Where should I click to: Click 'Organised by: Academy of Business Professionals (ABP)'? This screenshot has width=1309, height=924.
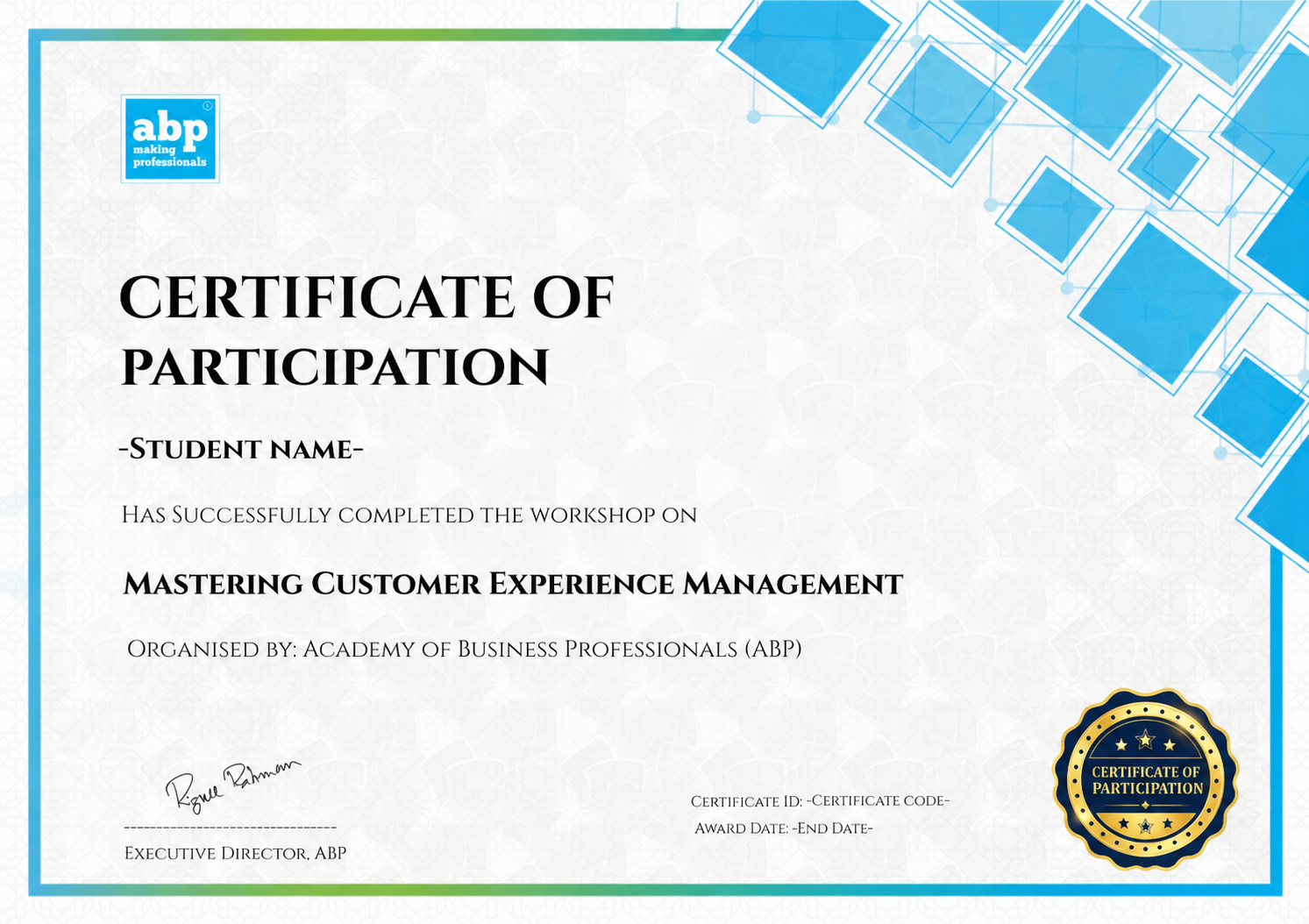(x=465, y=649)
